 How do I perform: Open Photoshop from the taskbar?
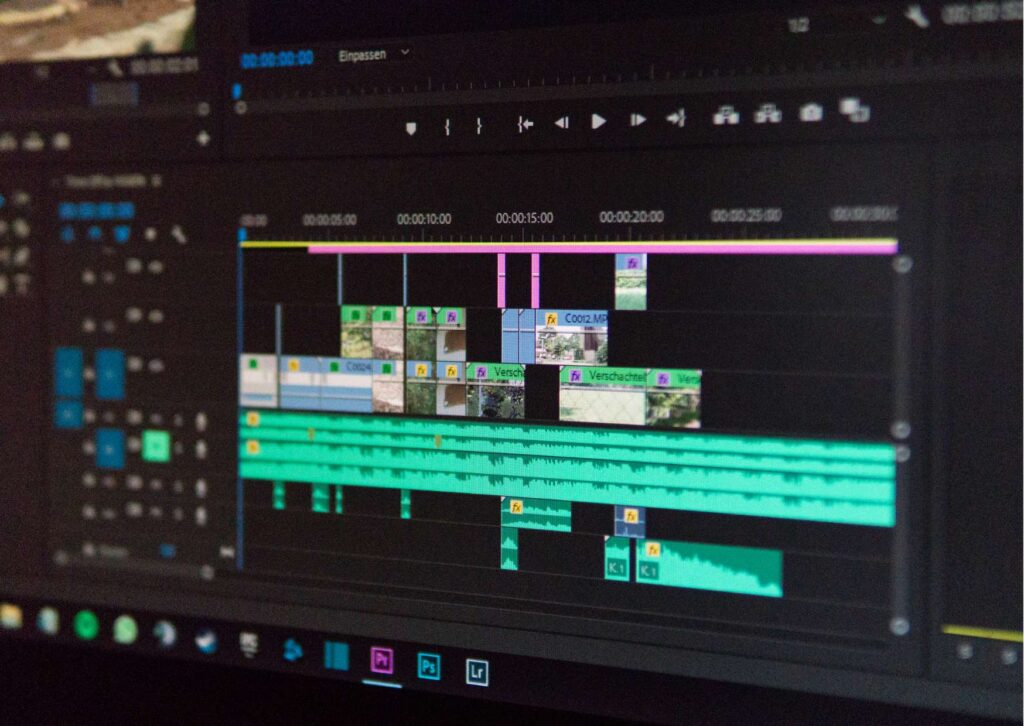(x=428, y=666)
